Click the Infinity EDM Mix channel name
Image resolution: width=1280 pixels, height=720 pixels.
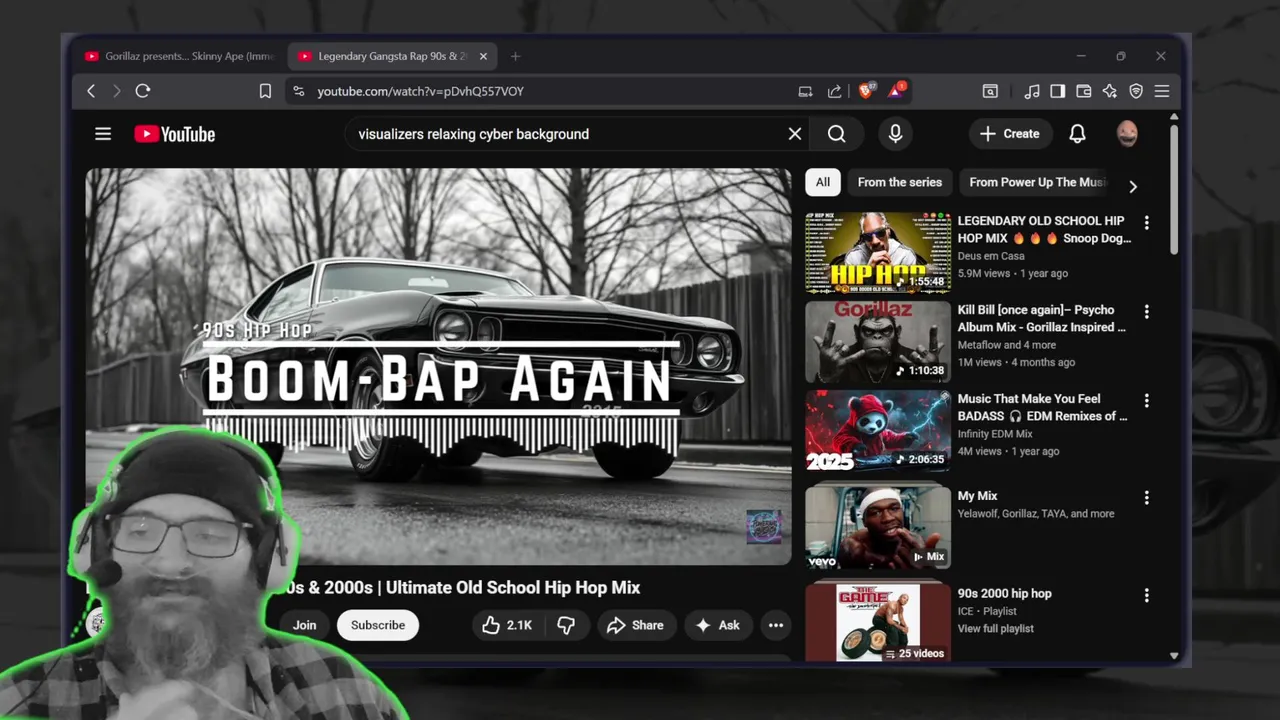click(995, 434)
